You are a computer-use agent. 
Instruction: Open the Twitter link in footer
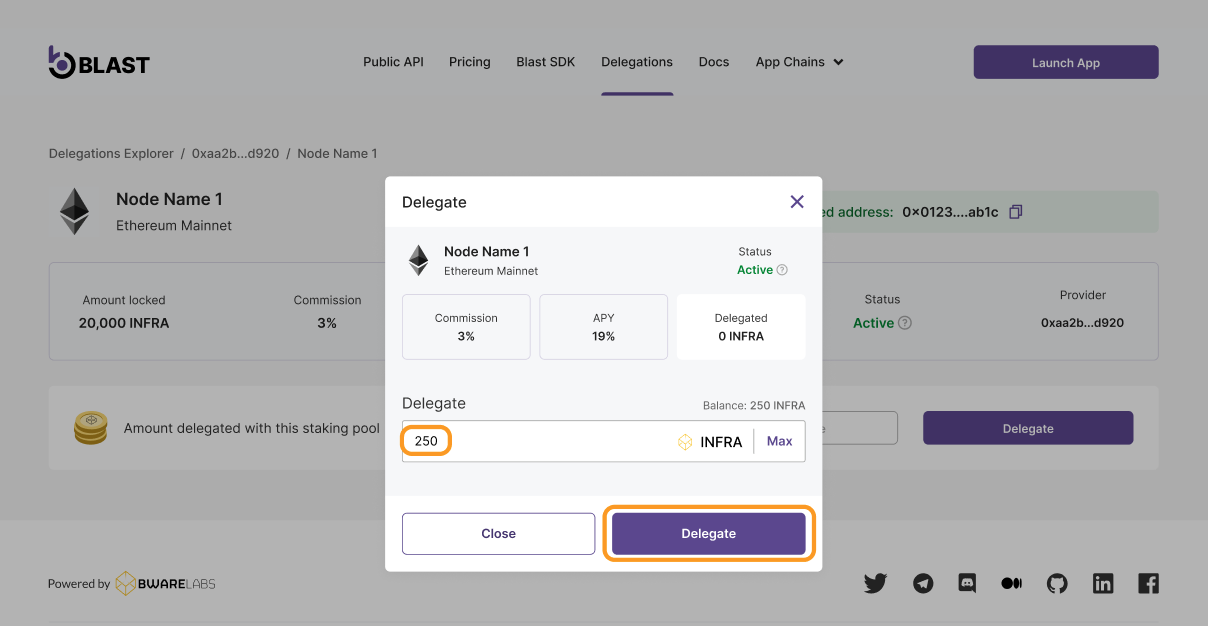875,583
